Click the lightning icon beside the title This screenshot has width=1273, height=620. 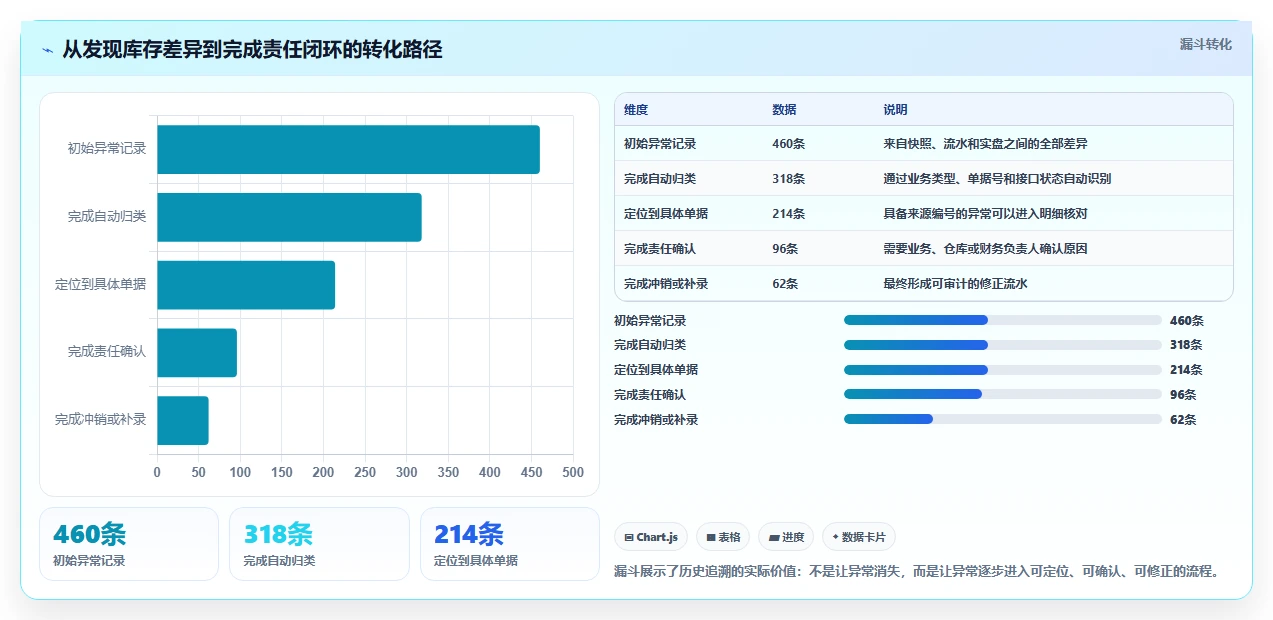click(x=47, y=50)
